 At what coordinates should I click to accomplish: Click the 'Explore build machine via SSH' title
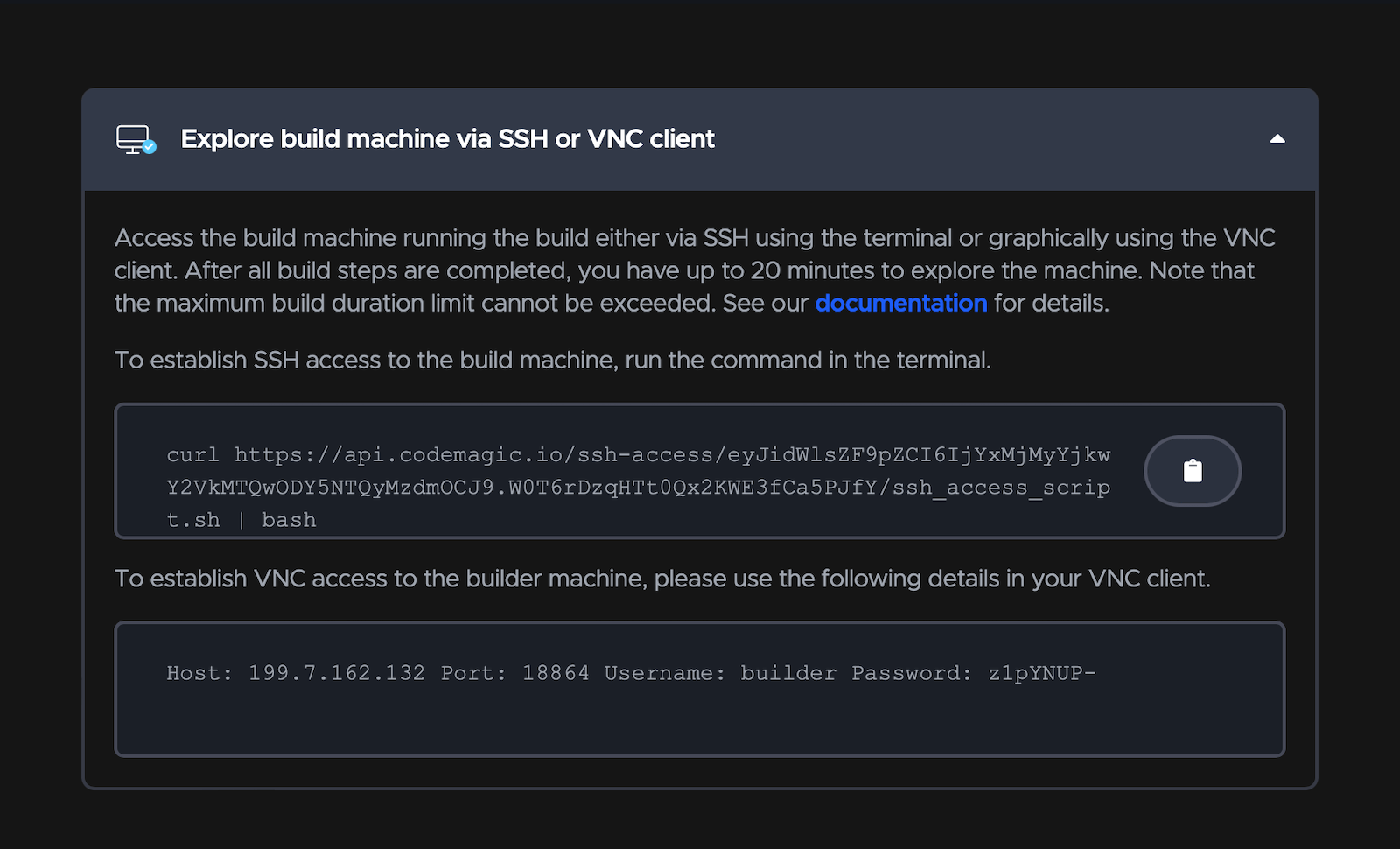[x=447, y=139]
